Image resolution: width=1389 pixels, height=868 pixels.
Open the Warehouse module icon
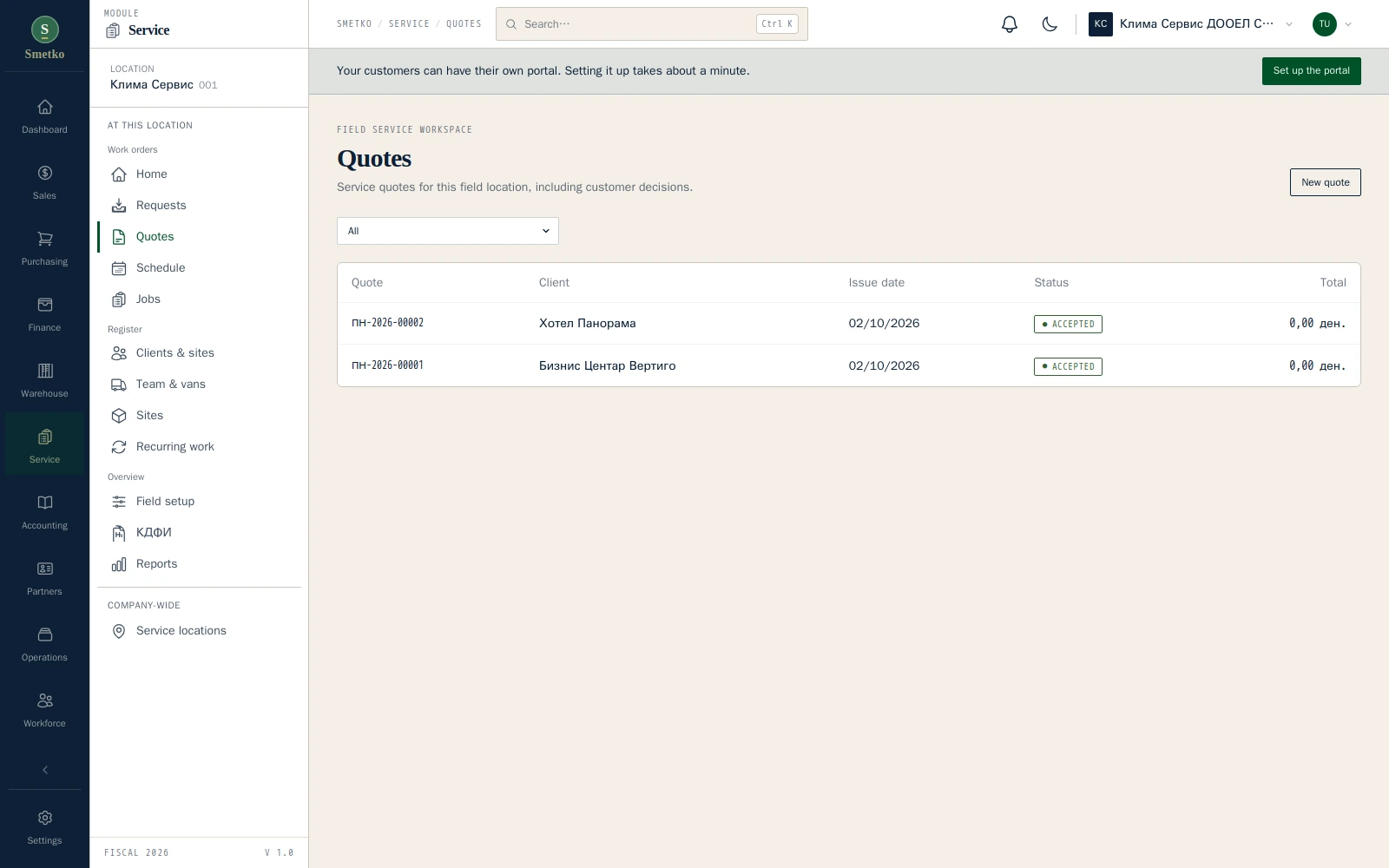coord(45,371)
